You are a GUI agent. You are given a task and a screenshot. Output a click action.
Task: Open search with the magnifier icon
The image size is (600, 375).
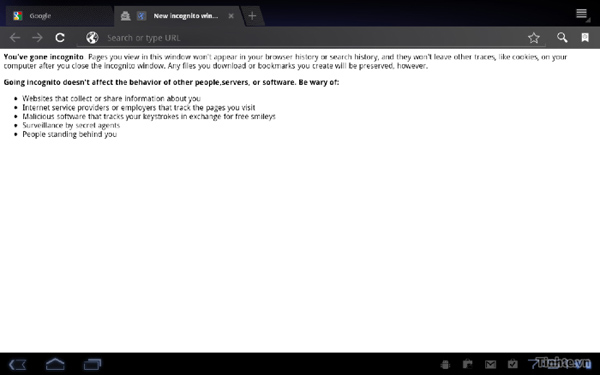pyautogui.click(x=562, y=37)
